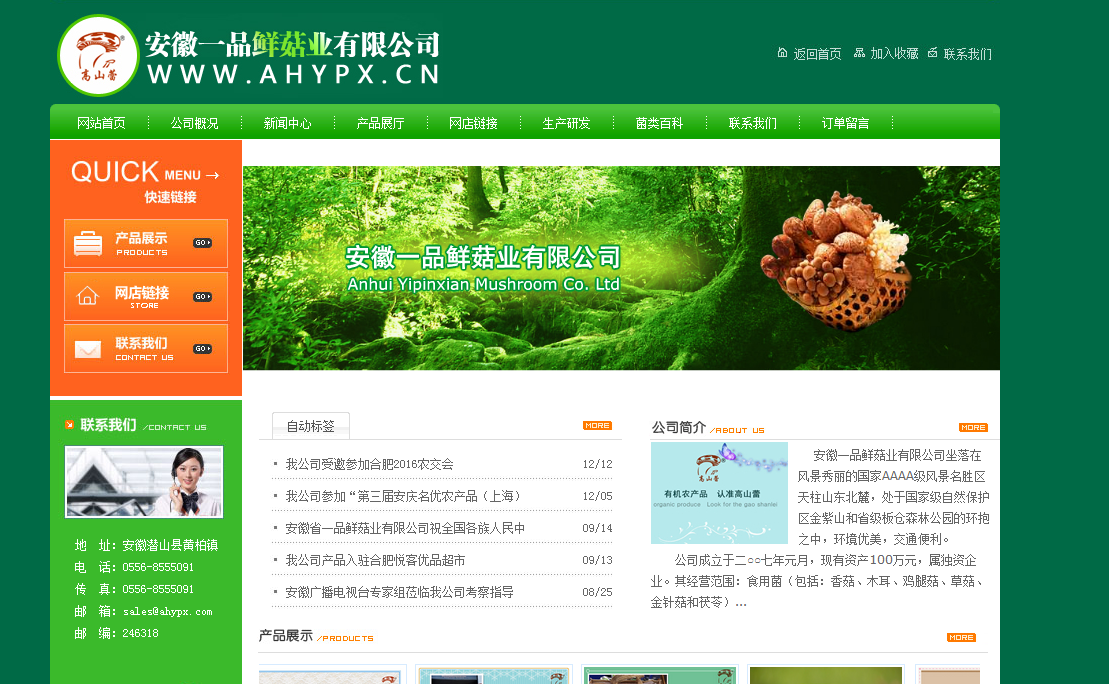Open 菌类百科 in the navigation bar
Screen dimensions: 1109x684
coord(659,123)
